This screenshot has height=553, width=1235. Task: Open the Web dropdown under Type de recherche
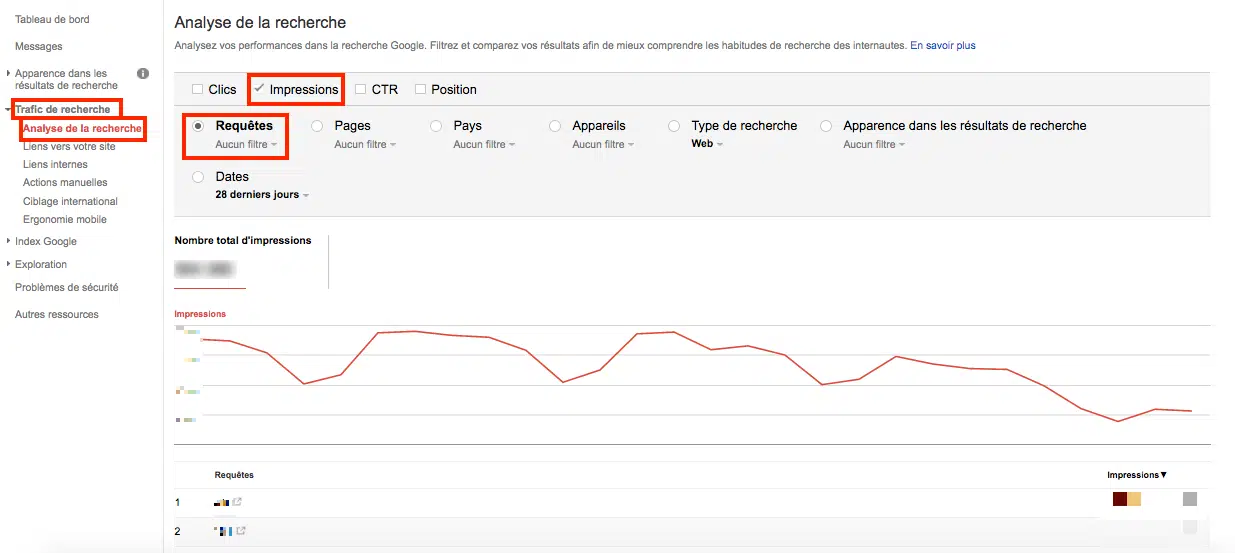(x=707, y=144)
